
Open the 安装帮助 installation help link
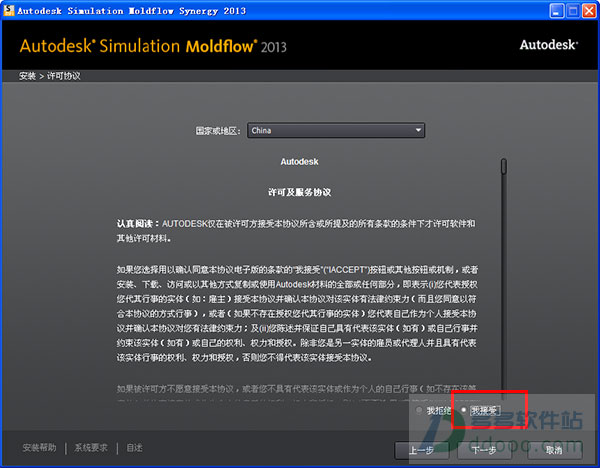pos(39,448)
